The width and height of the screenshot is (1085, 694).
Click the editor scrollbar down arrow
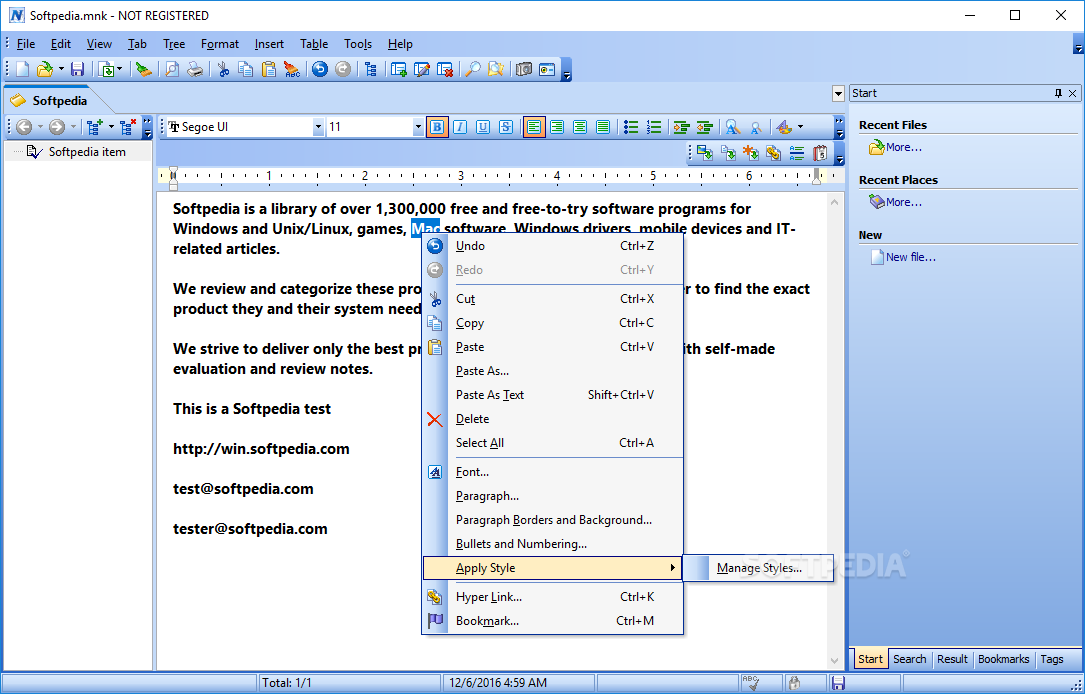click(x=835, y=661)
